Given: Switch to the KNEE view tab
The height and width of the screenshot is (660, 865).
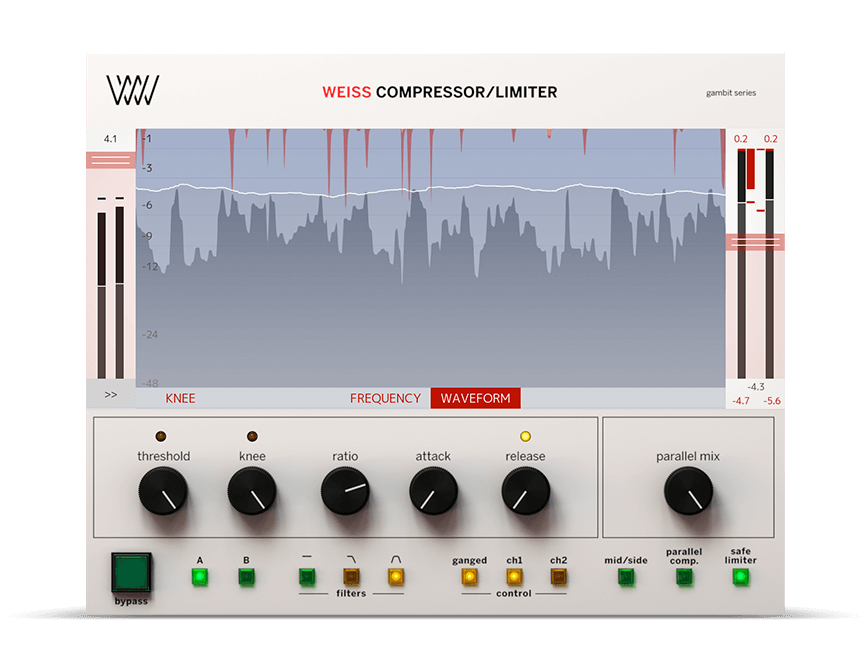Looking at the screenshot, I should click(180, 398).
